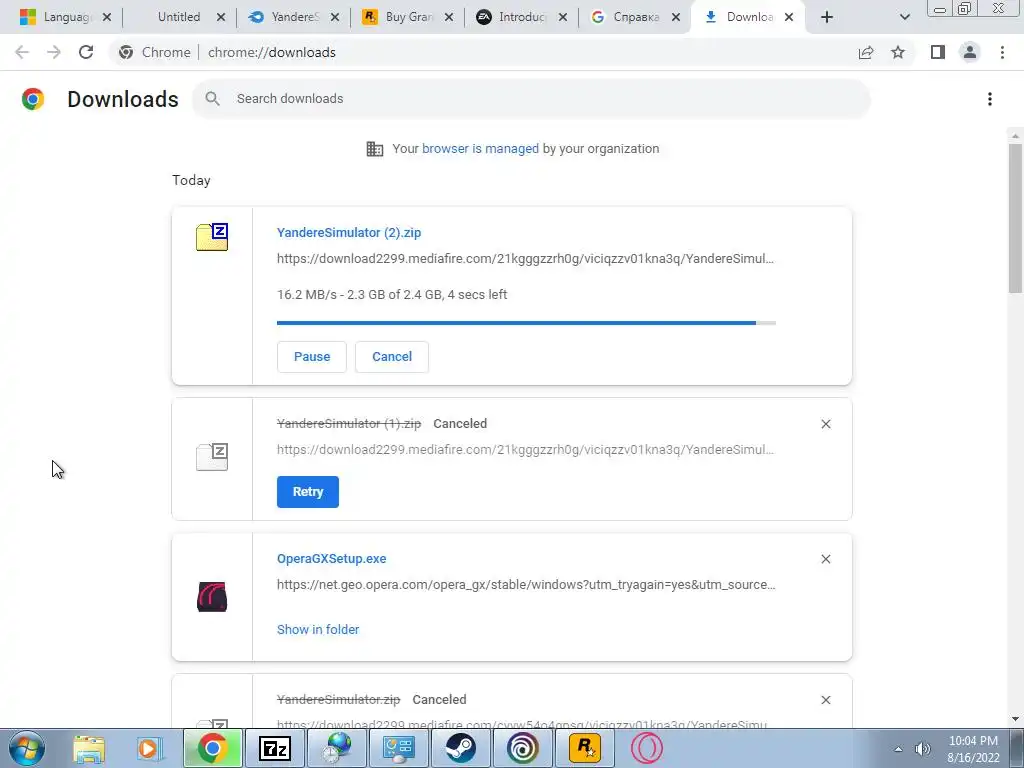
Task: Pause the YandereSimulator (2).zip download
Action: [x=312, y=357]
